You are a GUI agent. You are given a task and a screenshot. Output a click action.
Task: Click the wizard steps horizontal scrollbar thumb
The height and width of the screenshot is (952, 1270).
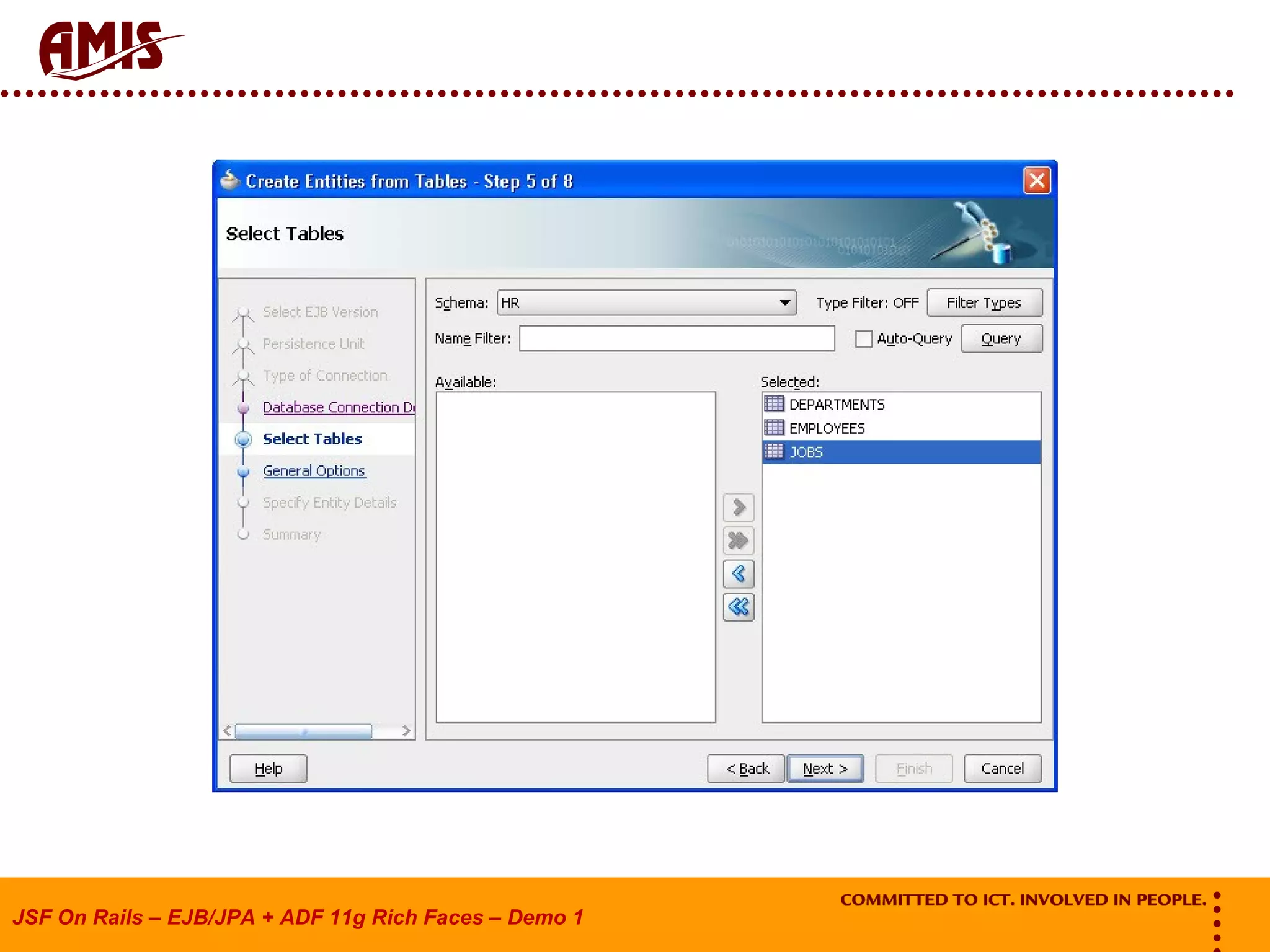[x=303, y=731]
